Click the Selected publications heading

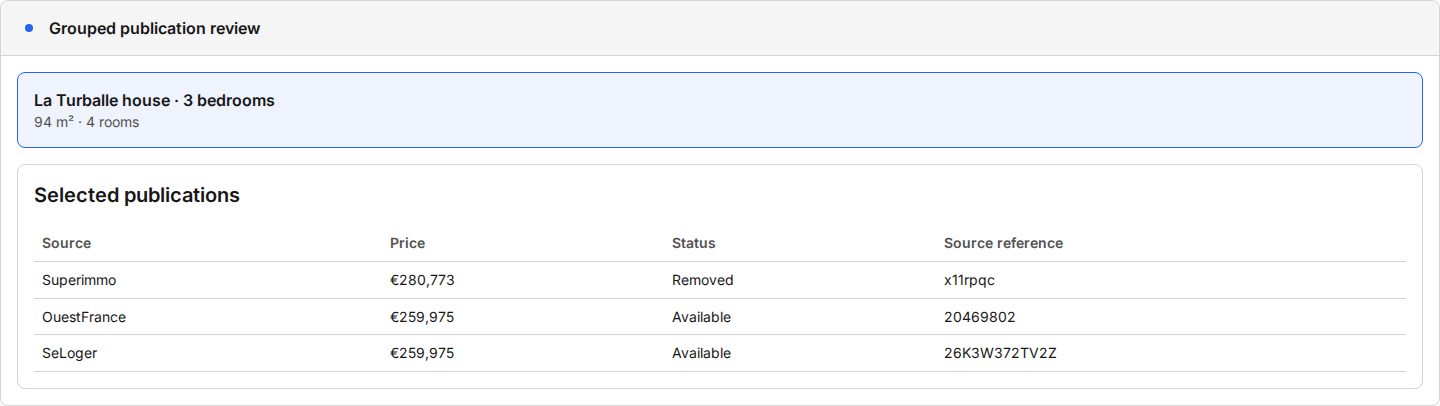137,195
